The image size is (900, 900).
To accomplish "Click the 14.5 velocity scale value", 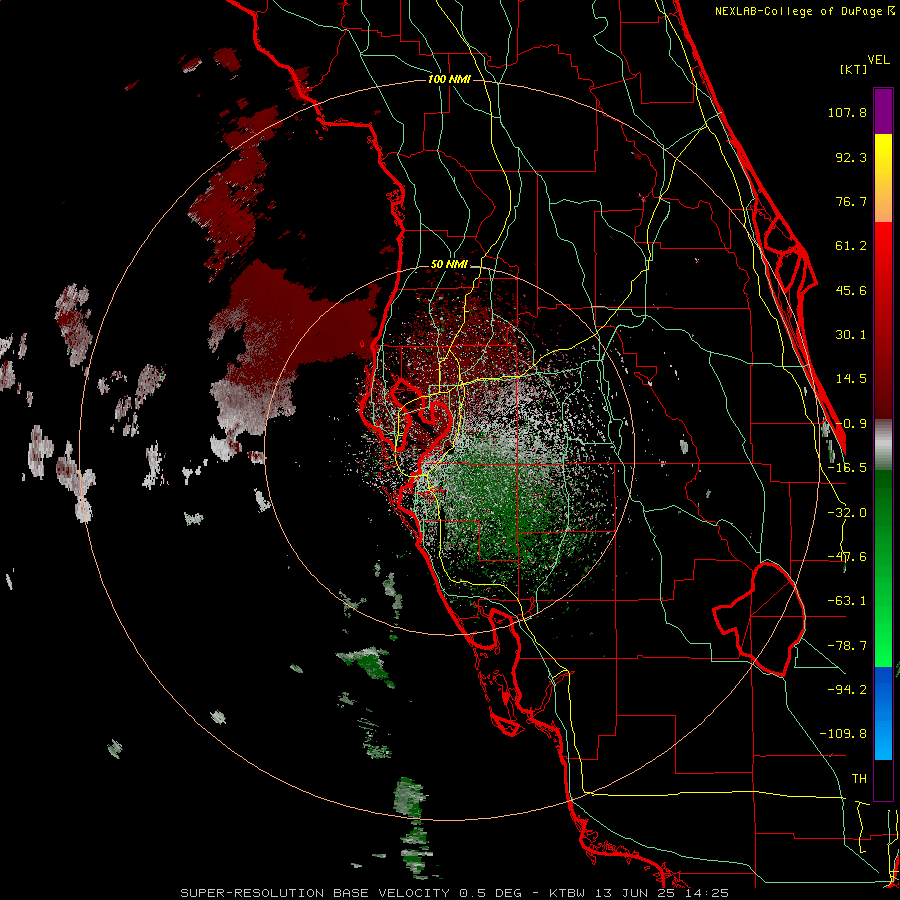I will coord(851,379).
